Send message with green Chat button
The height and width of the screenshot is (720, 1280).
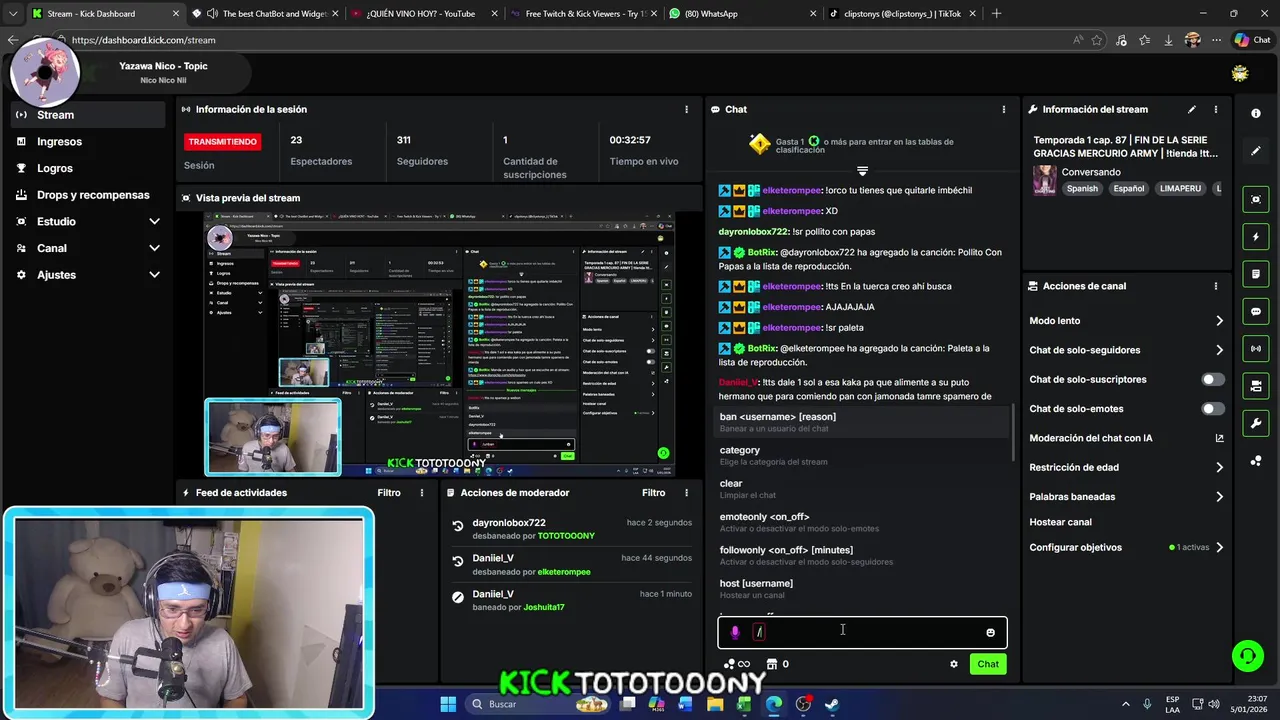point(988,664)
